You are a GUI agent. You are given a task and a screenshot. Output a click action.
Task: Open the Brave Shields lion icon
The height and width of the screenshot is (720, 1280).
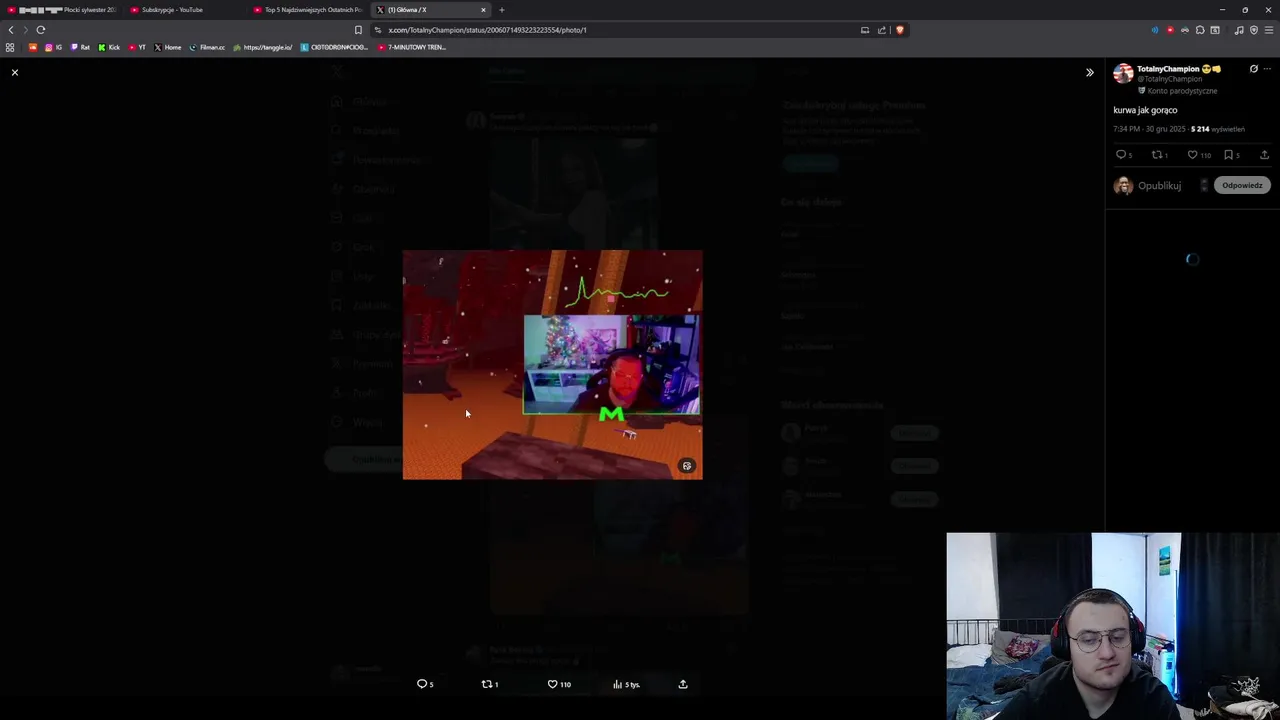[900, 30]
